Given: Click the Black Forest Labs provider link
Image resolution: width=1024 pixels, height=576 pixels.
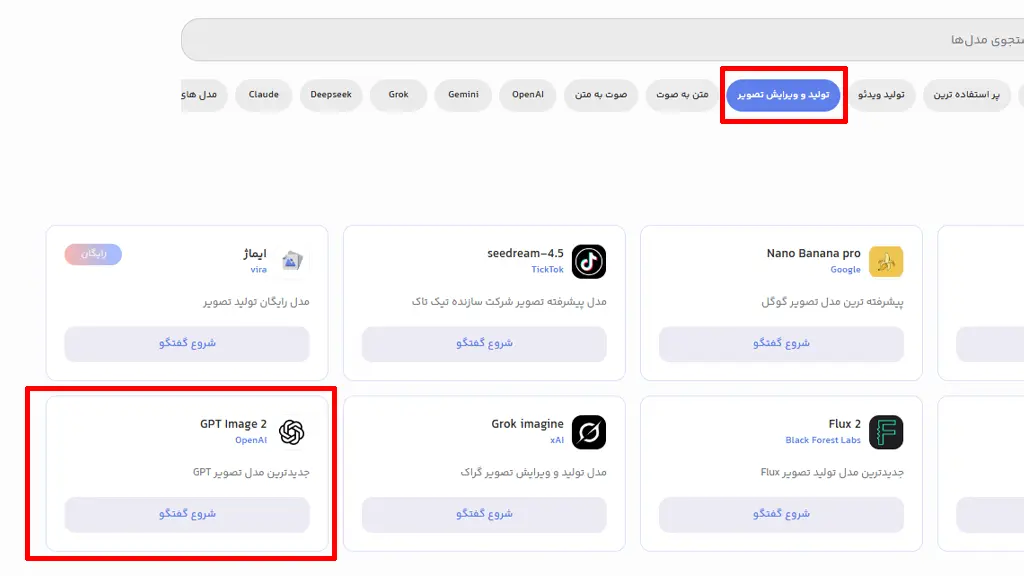Looking at the screenshot, I should click(x=823, y=440).
